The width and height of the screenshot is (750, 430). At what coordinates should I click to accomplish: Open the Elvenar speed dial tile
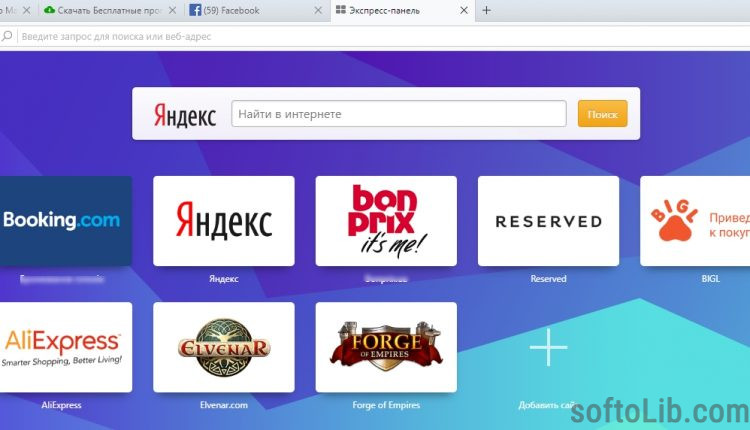pyautogui.click(x=224, y=347)
